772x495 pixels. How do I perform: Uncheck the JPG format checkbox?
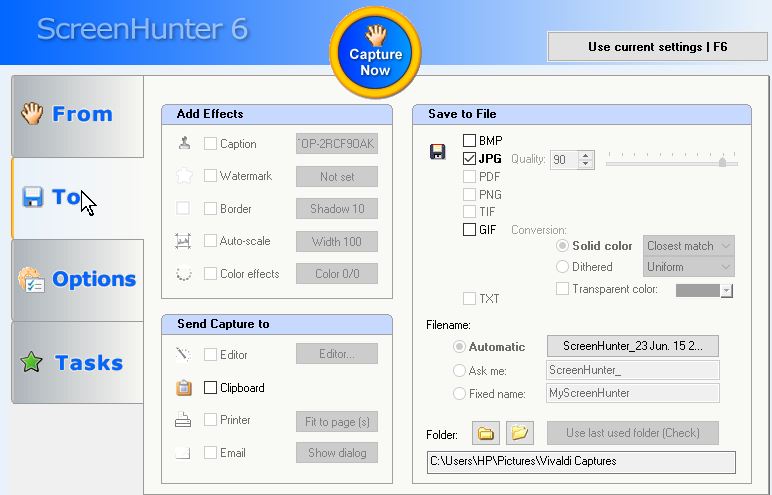[x=469, y=159]
